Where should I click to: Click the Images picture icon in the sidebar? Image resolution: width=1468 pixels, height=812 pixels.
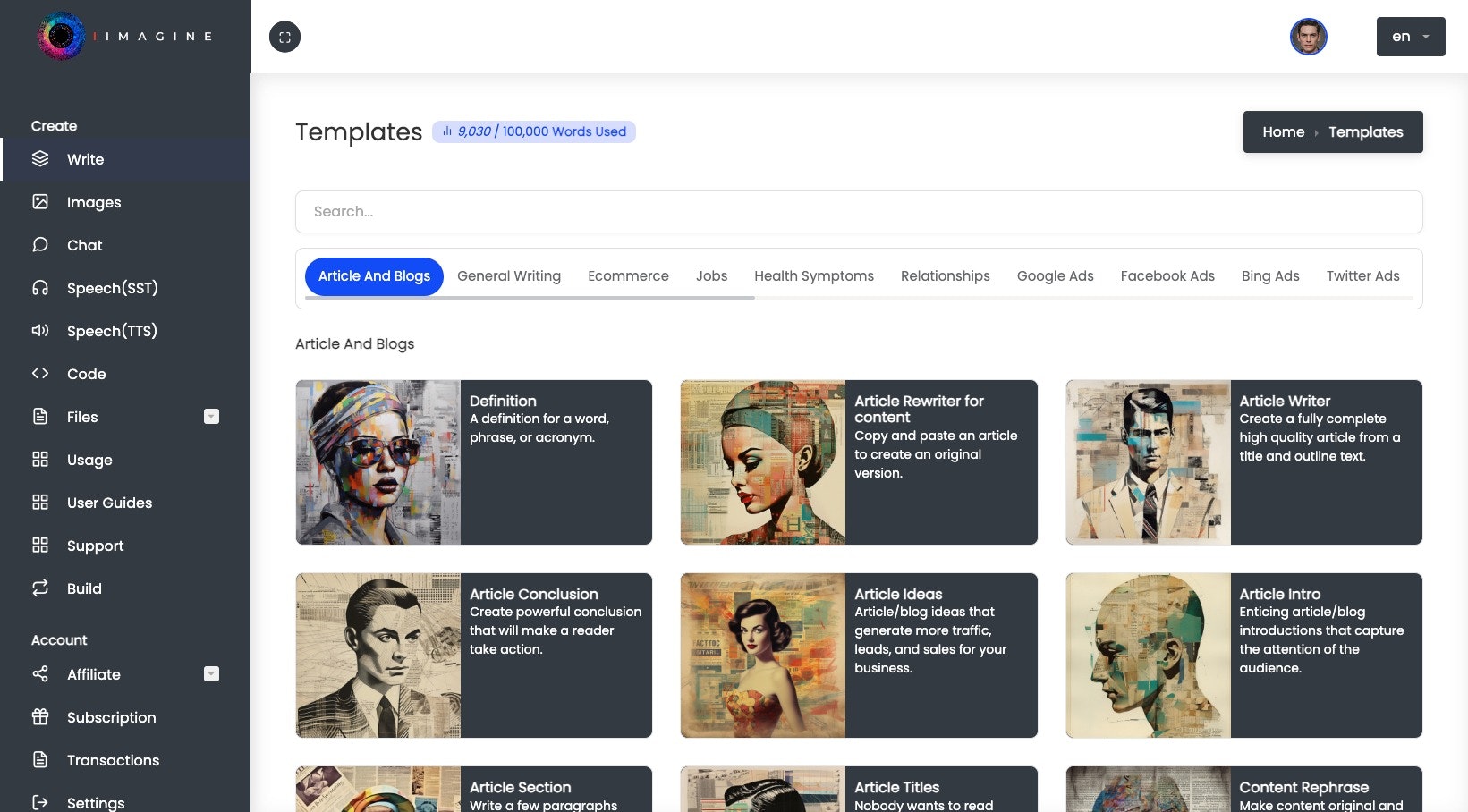point(40,202)
